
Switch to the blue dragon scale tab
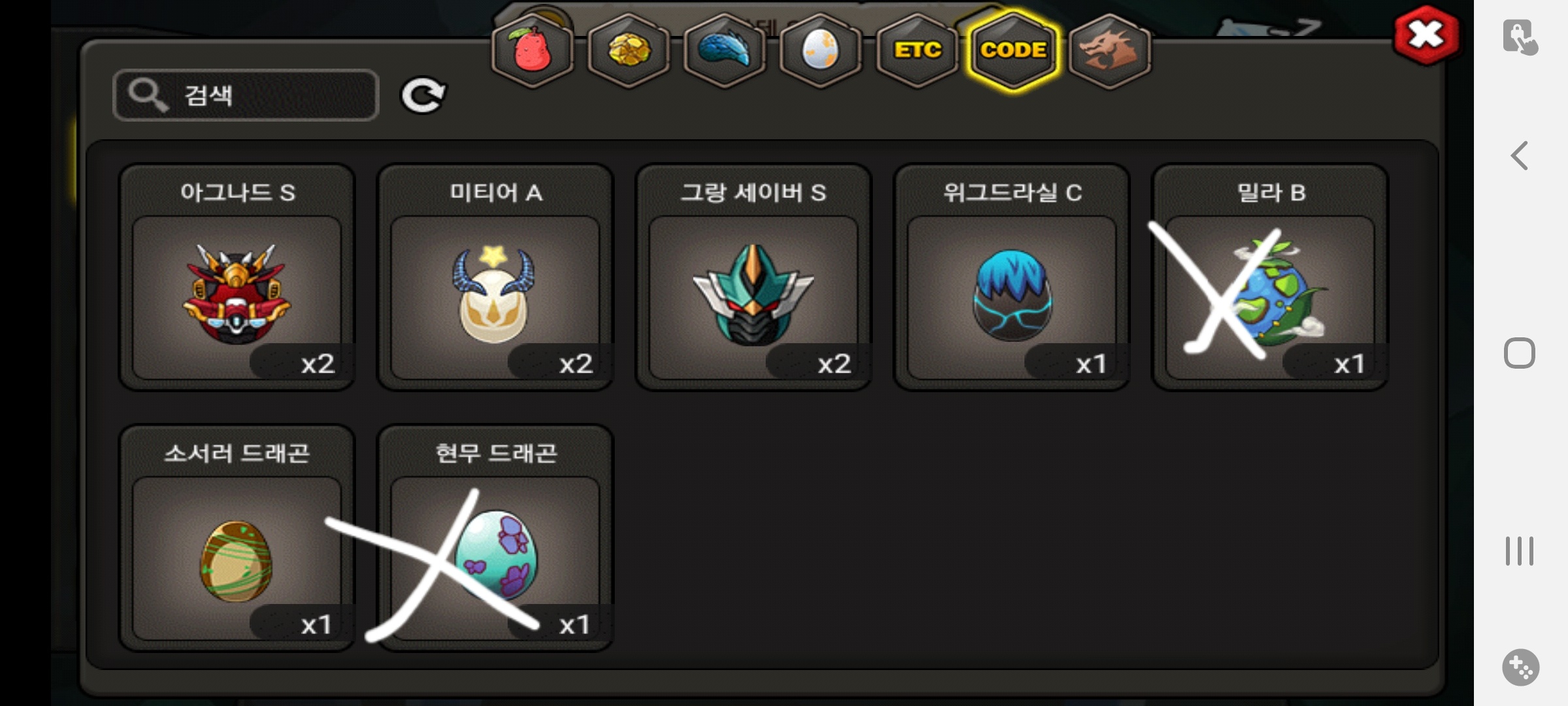tap(725, 50)
